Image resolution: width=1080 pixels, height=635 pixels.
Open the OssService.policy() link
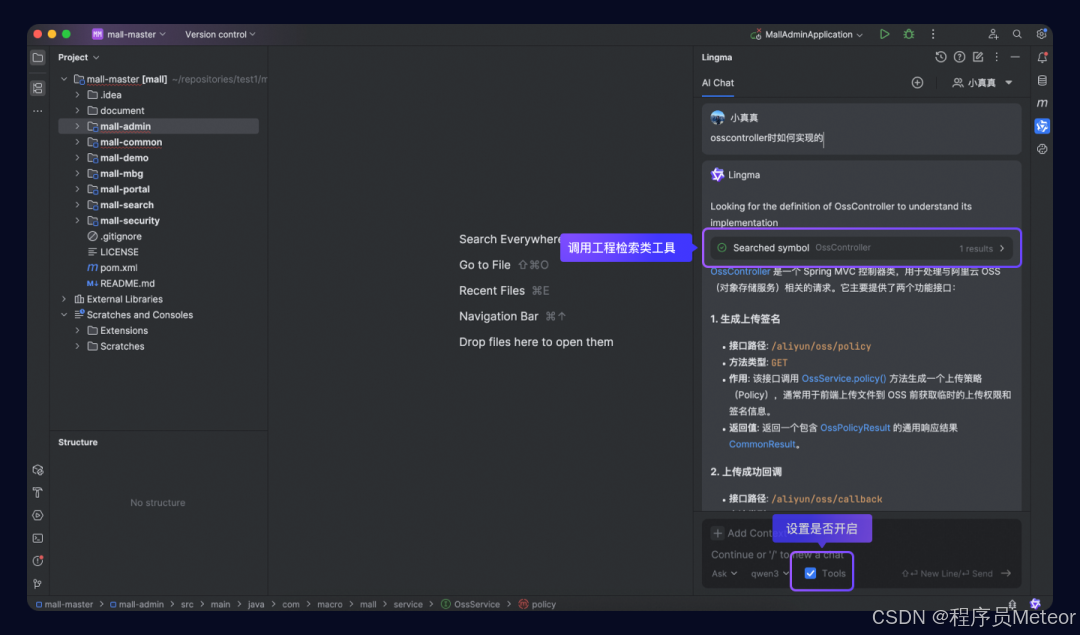pos(844,378)
